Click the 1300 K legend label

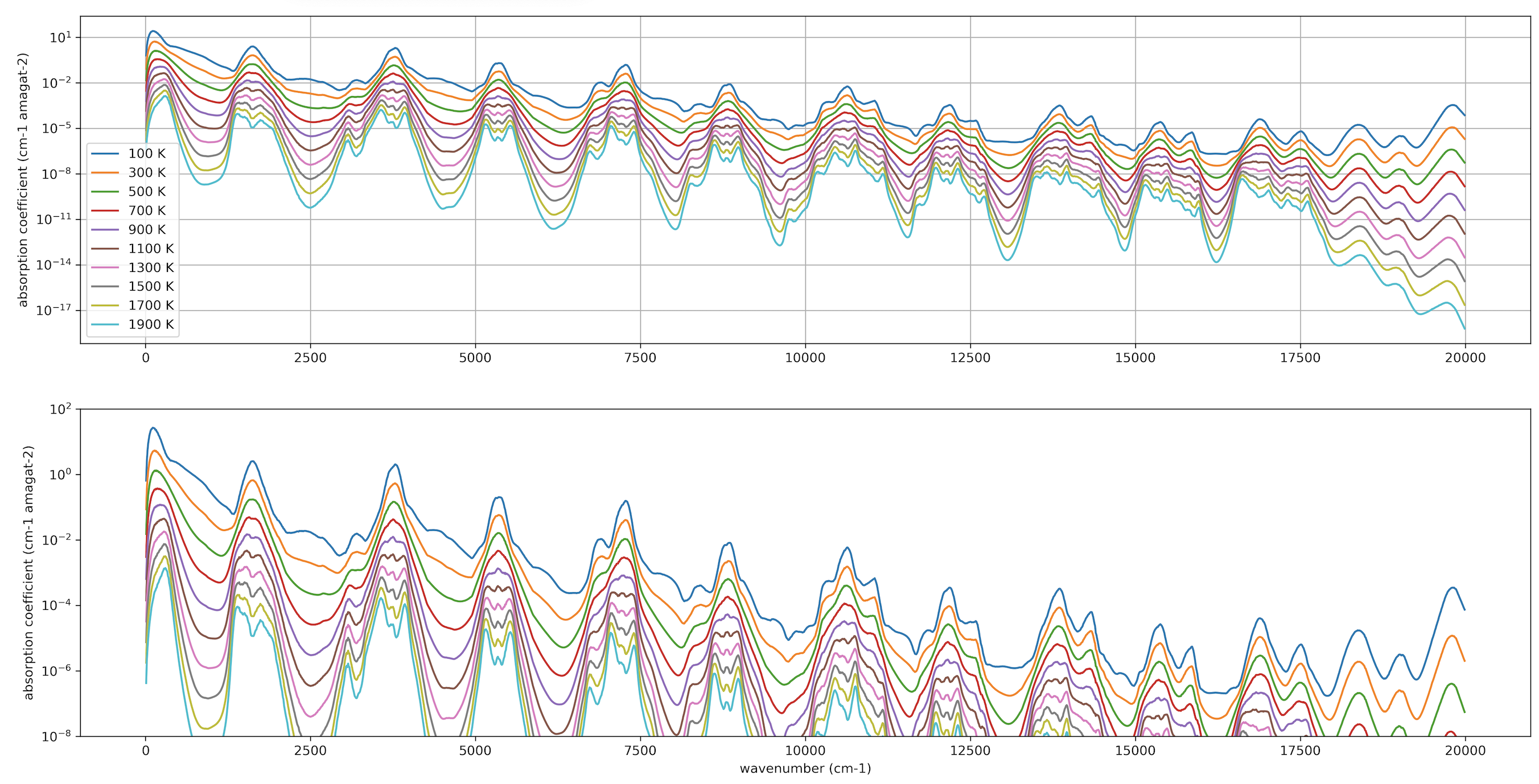click(151, 267)
